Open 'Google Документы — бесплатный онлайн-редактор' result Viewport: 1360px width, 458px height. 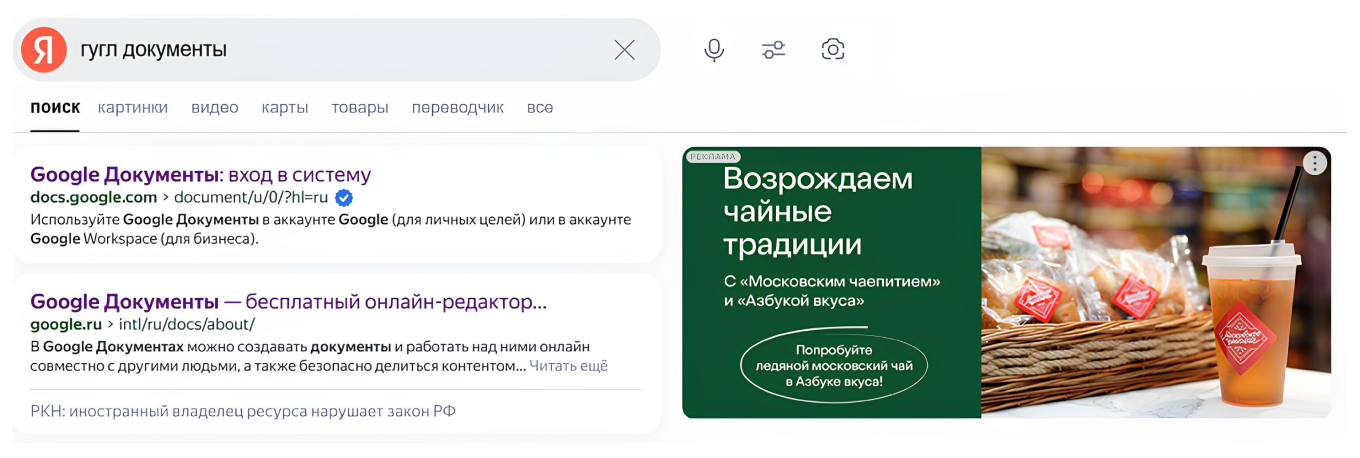(289, 301)
